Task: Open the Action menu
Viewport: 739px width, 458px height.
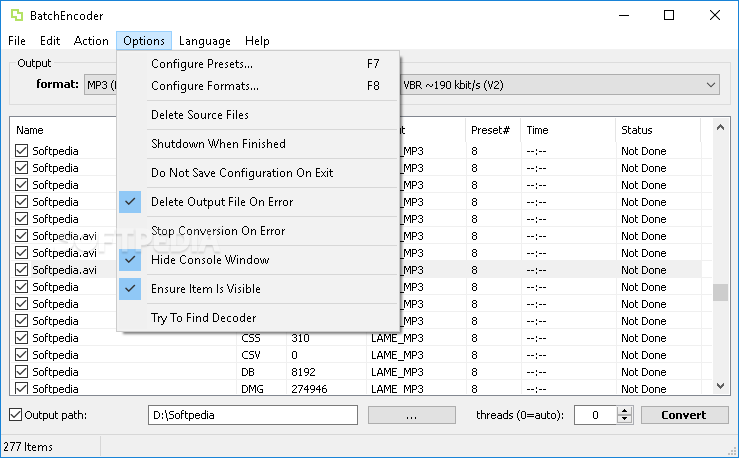Action: [91, 41]
